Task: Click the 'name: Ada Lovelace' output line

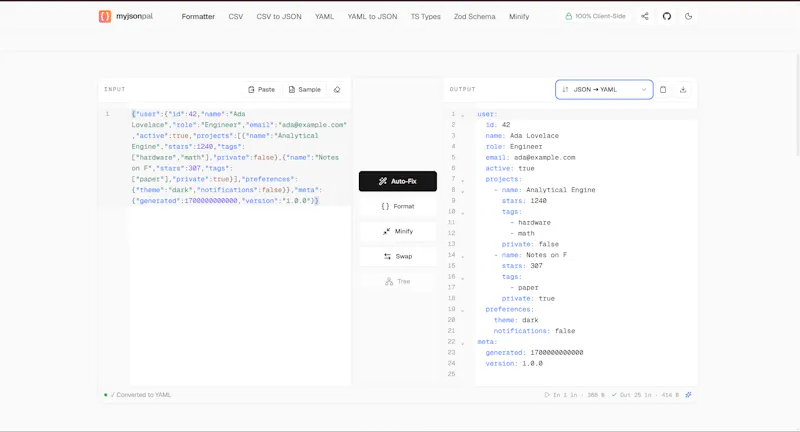Action: pyautogui.click(x=522, y=136)
